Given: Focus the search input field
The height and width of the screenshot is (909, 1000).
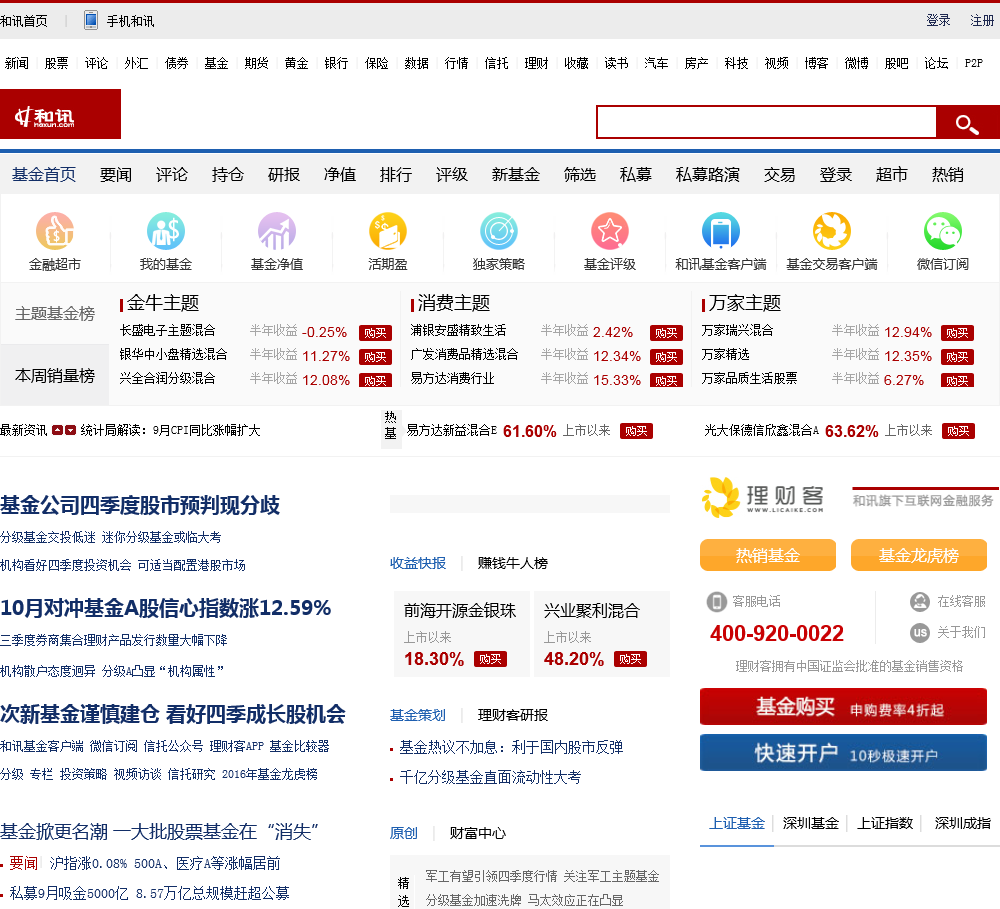Looking at the screenshot, I should point(766,122).
